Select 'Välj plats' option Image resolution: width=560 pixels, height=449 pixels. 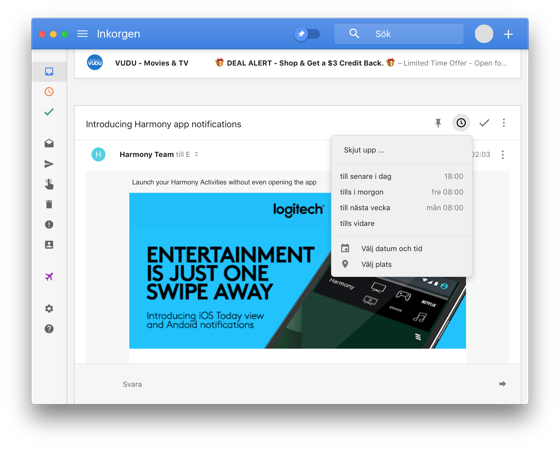401,264
